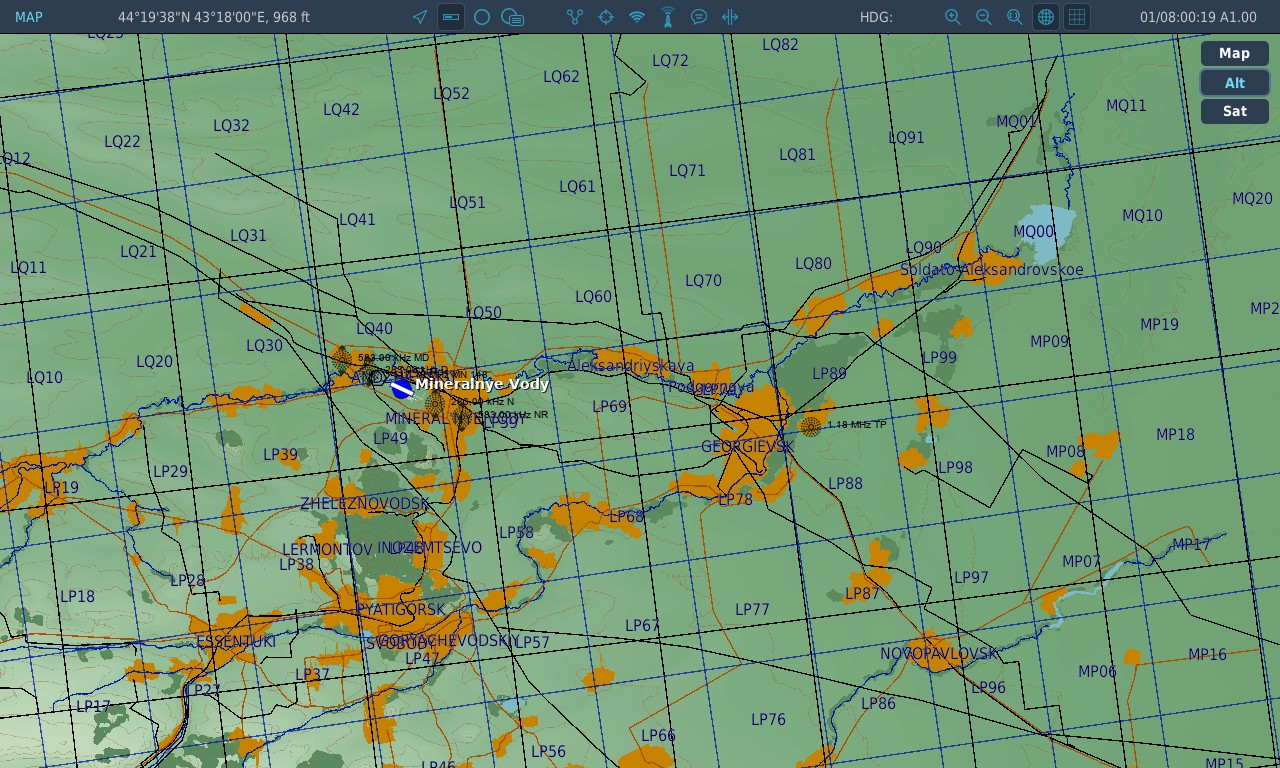The height and width of the screenshot is (768, 1280).
Task: Toggle the ruler measure tool icon
Action: point(451,17)
